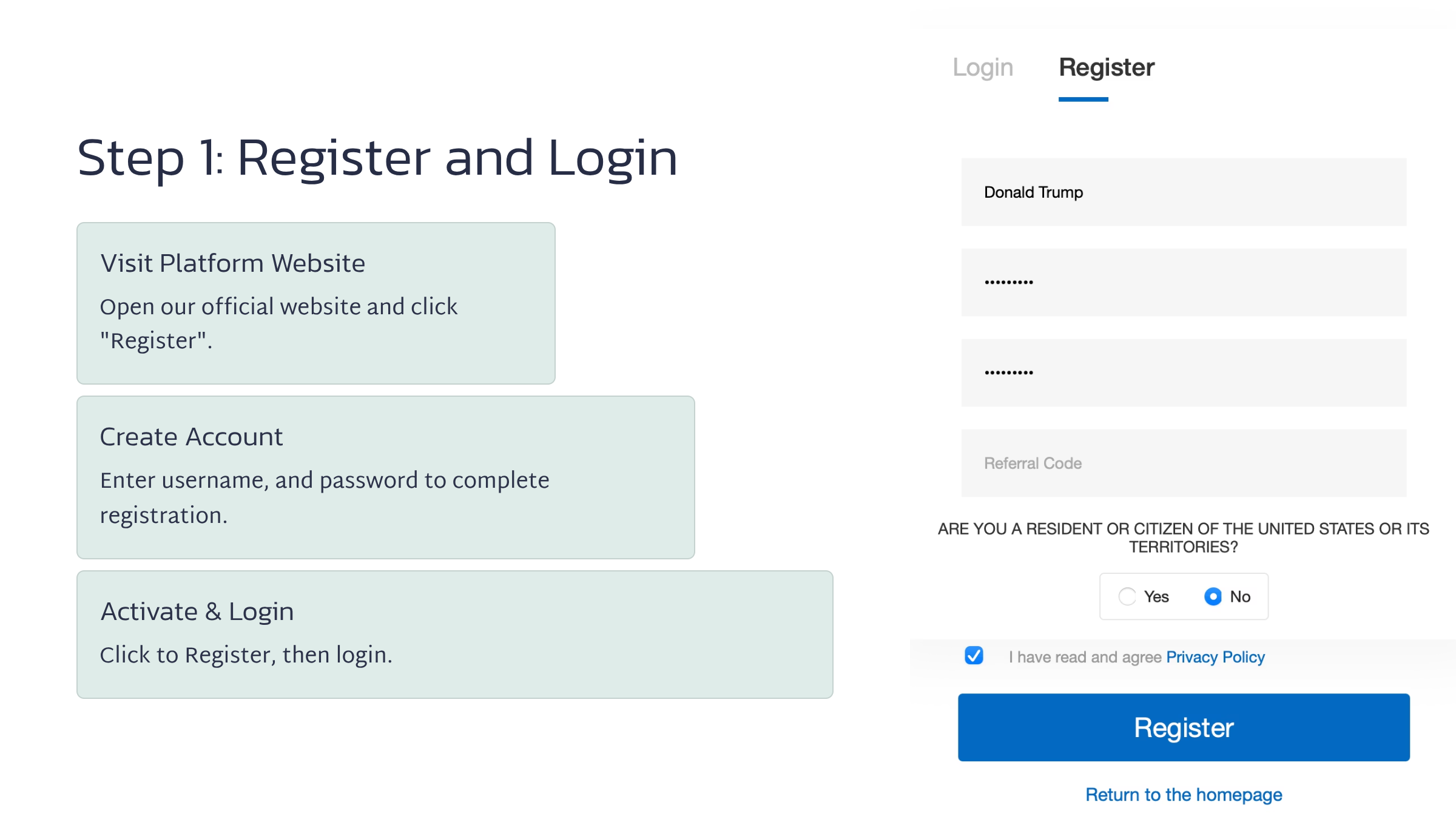
Task: Select the Yes radio button
Action: pos(1127,597)
